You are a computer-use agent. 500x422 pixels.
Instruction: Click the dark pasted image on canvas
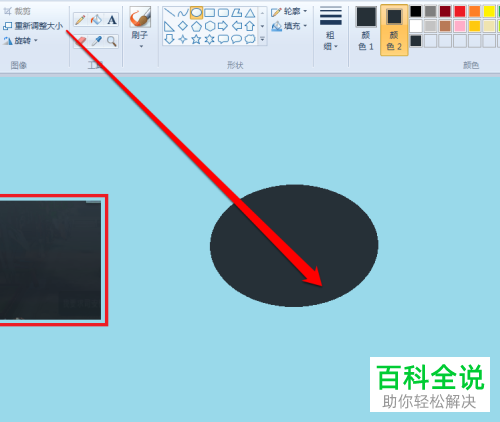(50, 260)
